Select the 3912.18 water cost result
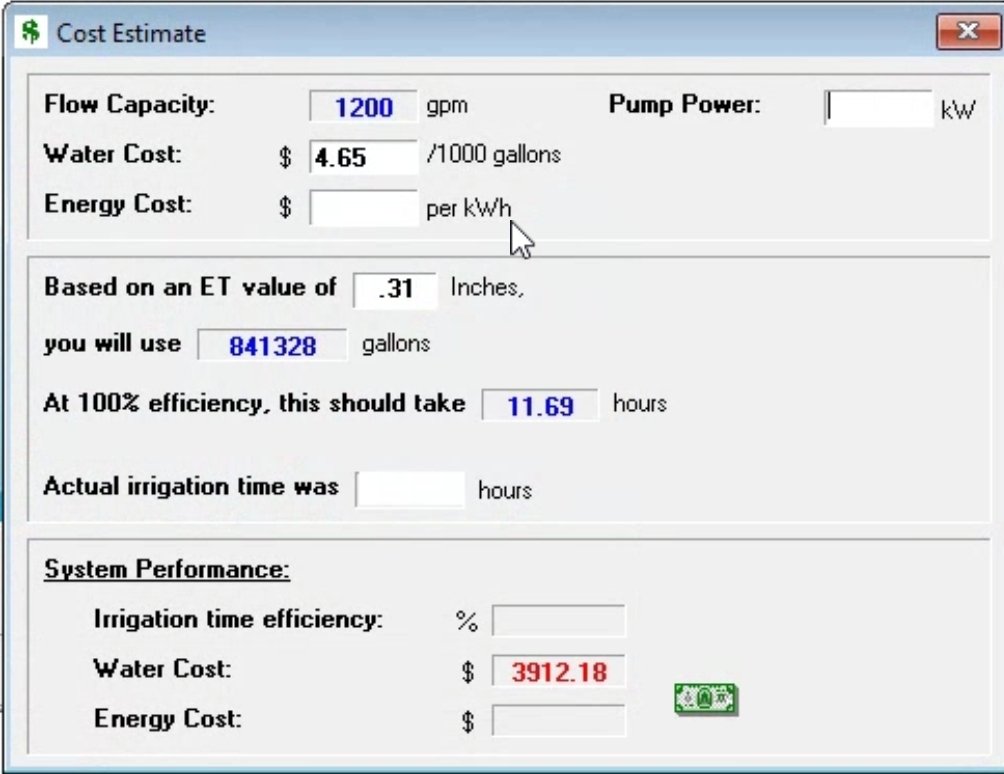 [x=558, y=671]
